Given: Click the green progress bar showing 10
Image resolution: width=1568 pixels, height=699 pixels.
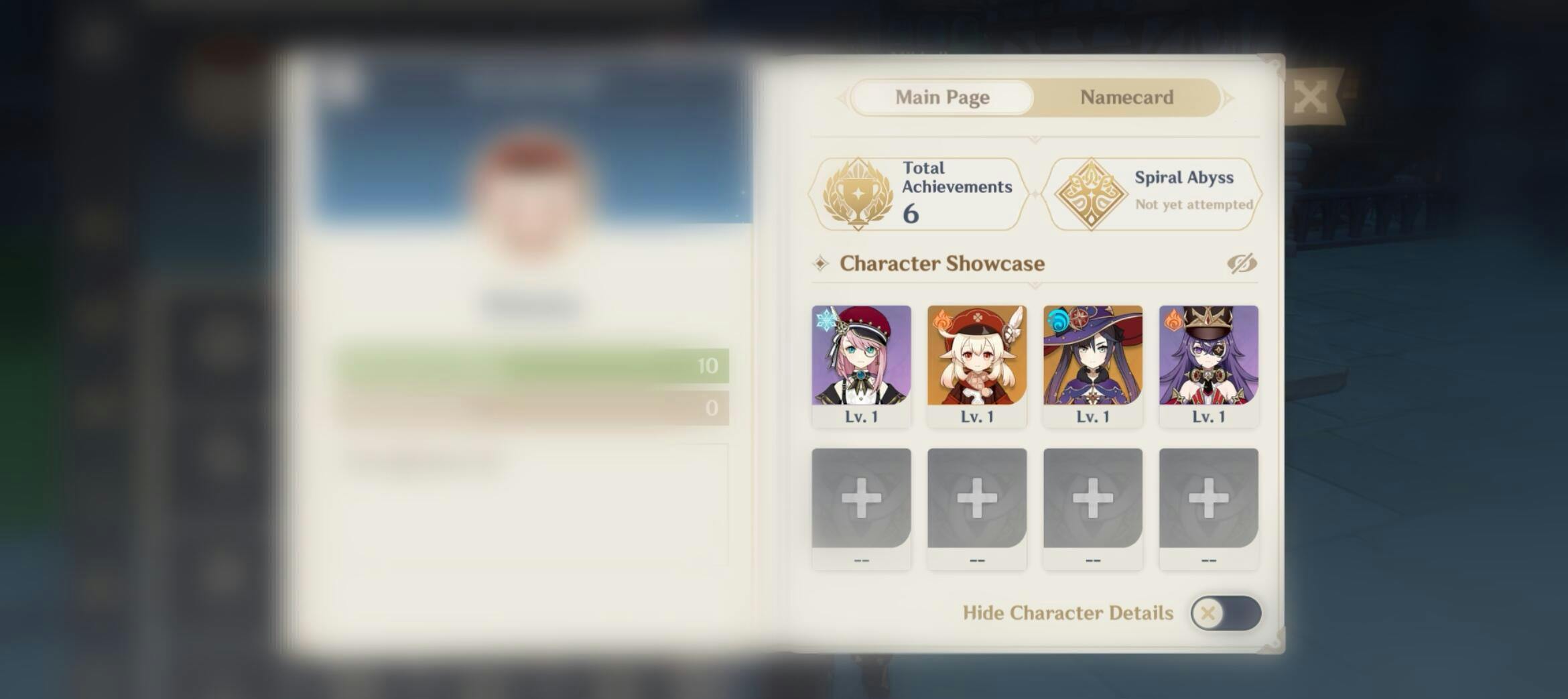Looking at the screenshot, I should coord(533,366).
